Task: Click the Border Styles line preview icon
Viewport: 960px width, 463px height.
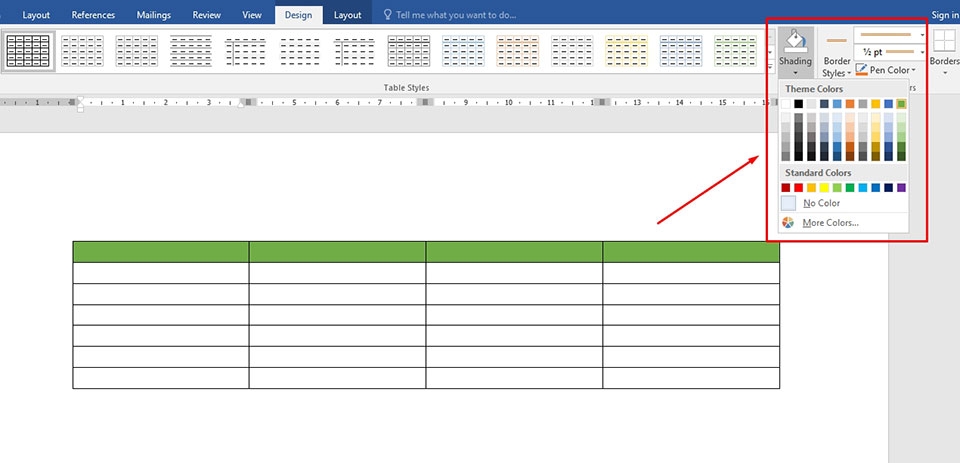Action: tap(836, 40)
